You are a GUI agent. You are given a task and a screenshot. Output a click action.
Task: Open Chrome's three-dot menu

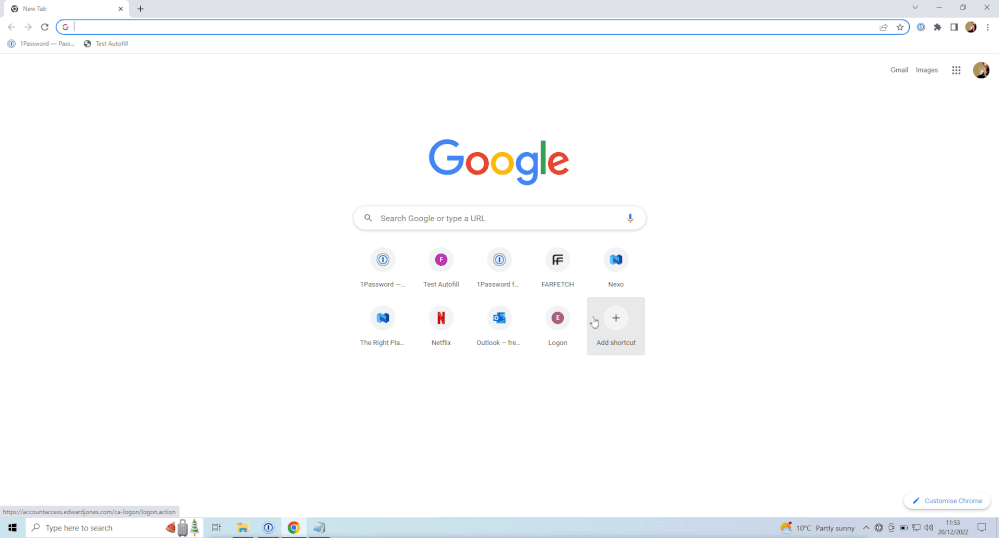coord(987,27)
